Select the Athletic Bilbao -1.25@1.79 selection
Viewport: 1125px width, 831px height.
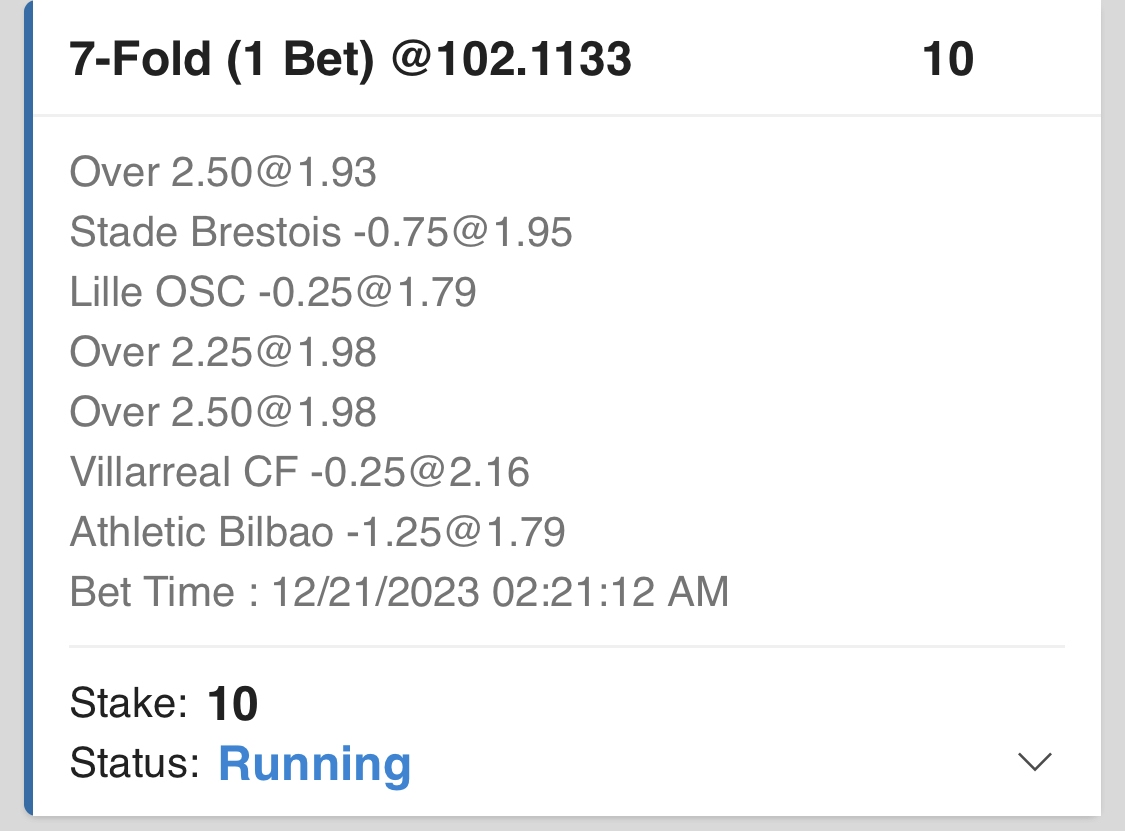pos(318,531)
